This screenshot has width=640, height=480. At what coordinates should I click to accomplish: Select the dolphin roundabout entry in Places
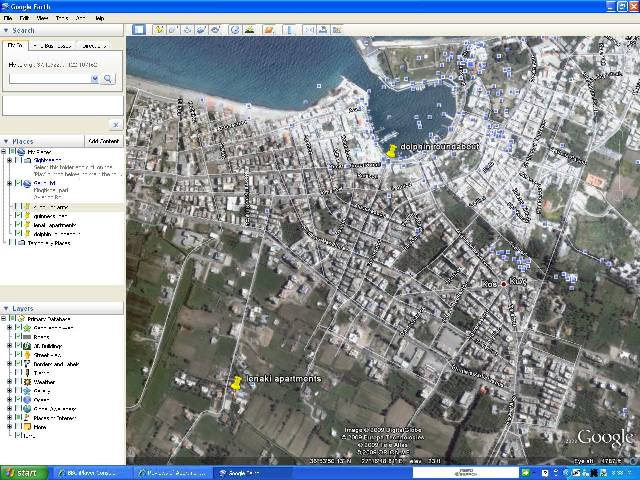[56, 234]
